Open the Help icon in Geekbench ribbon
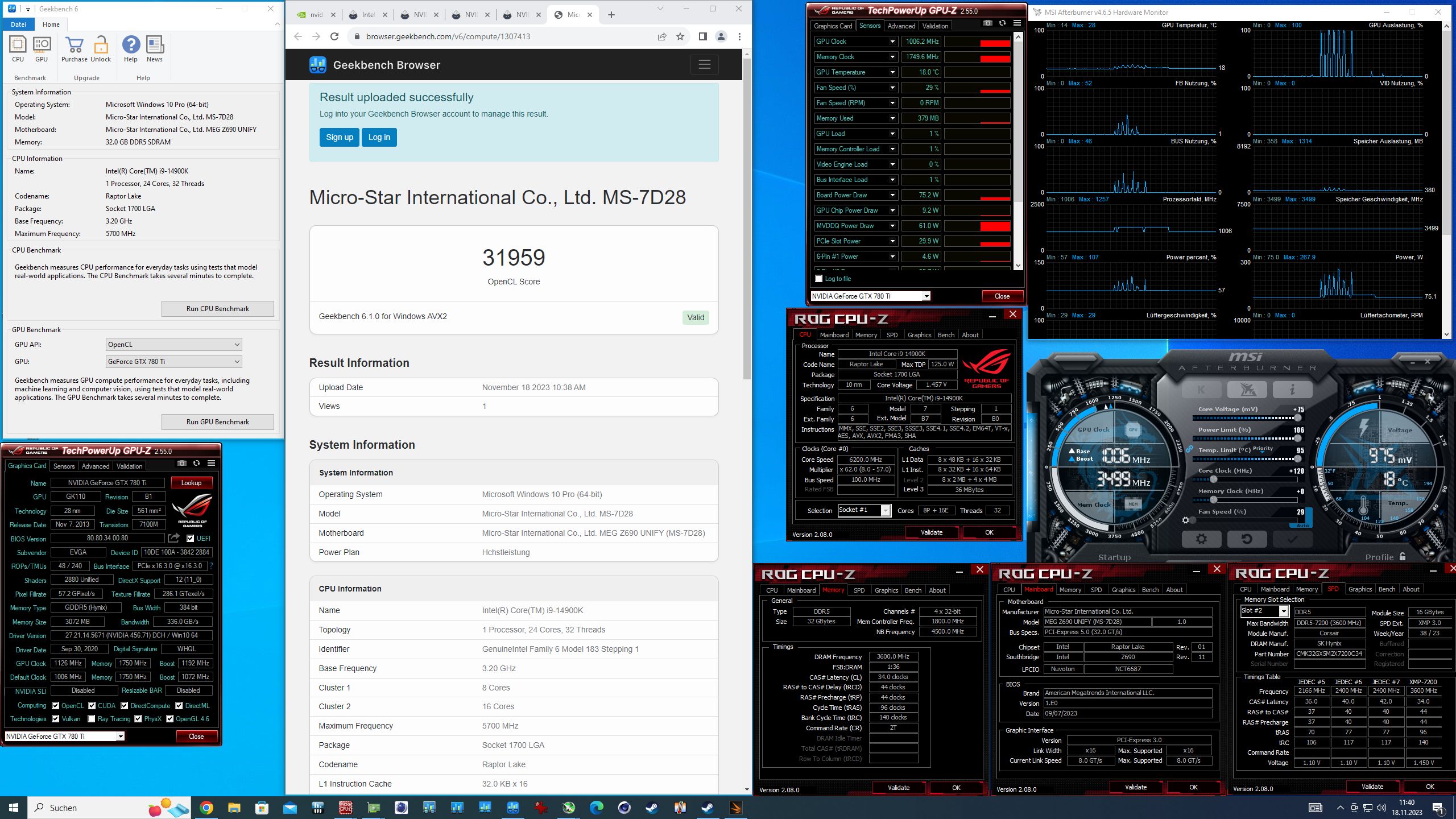 point(131,48)
